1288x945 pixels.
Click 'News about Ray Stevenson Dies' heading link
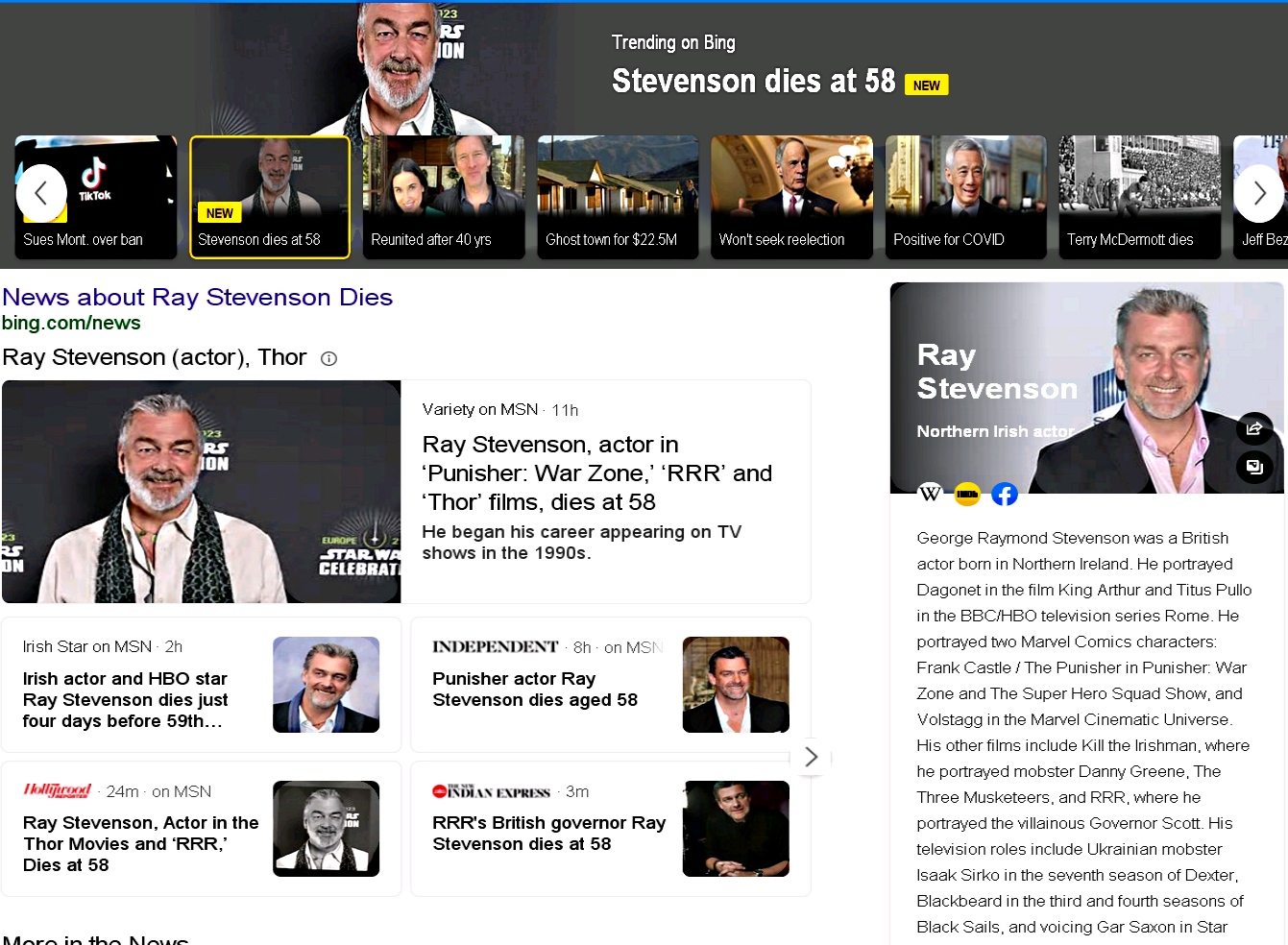[198, 297]
